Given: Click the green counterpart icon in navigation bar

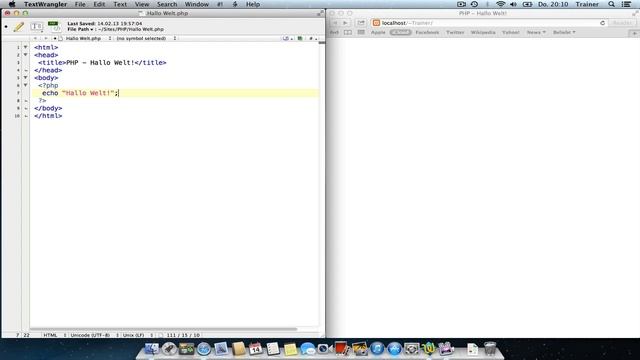Looking at the screenshot, I should point(300,38).
